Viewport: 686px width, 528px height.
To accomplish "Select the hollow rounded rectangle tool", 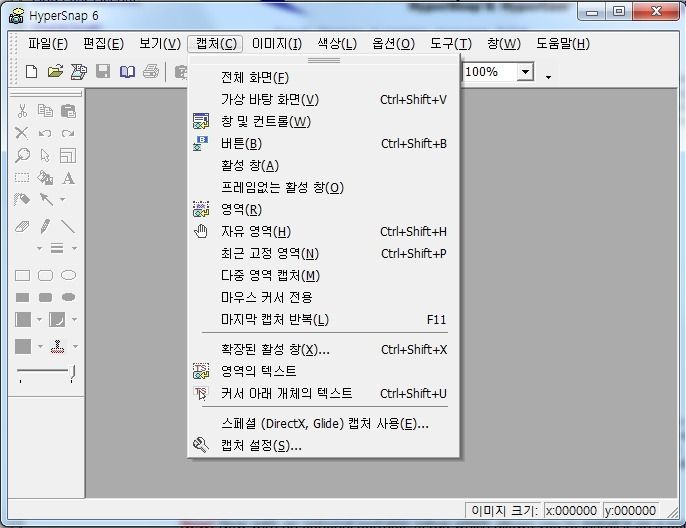I will pyautogui.click(x=46, y=275).
